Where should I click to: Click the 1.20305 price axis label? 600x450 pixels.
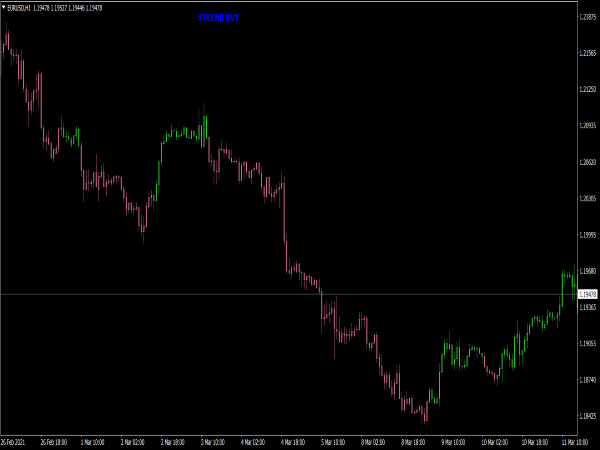click(588, 198)
